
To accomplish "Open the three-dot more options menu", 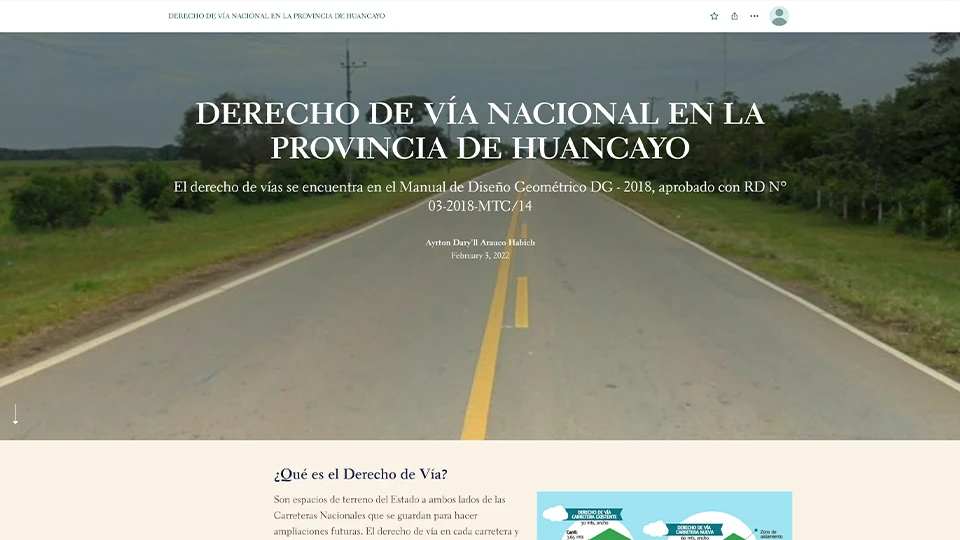I will click(754, 16).
